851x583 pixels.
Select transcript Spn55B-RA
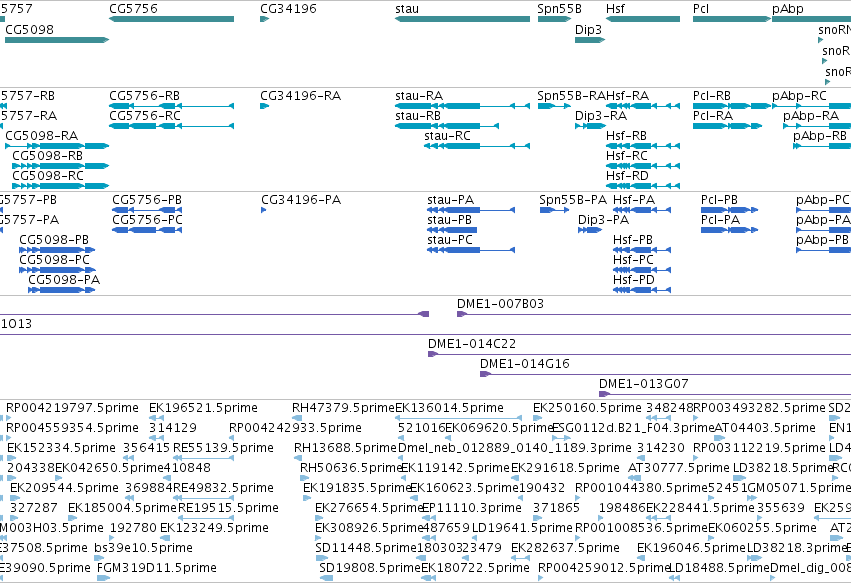coord(554,106)
